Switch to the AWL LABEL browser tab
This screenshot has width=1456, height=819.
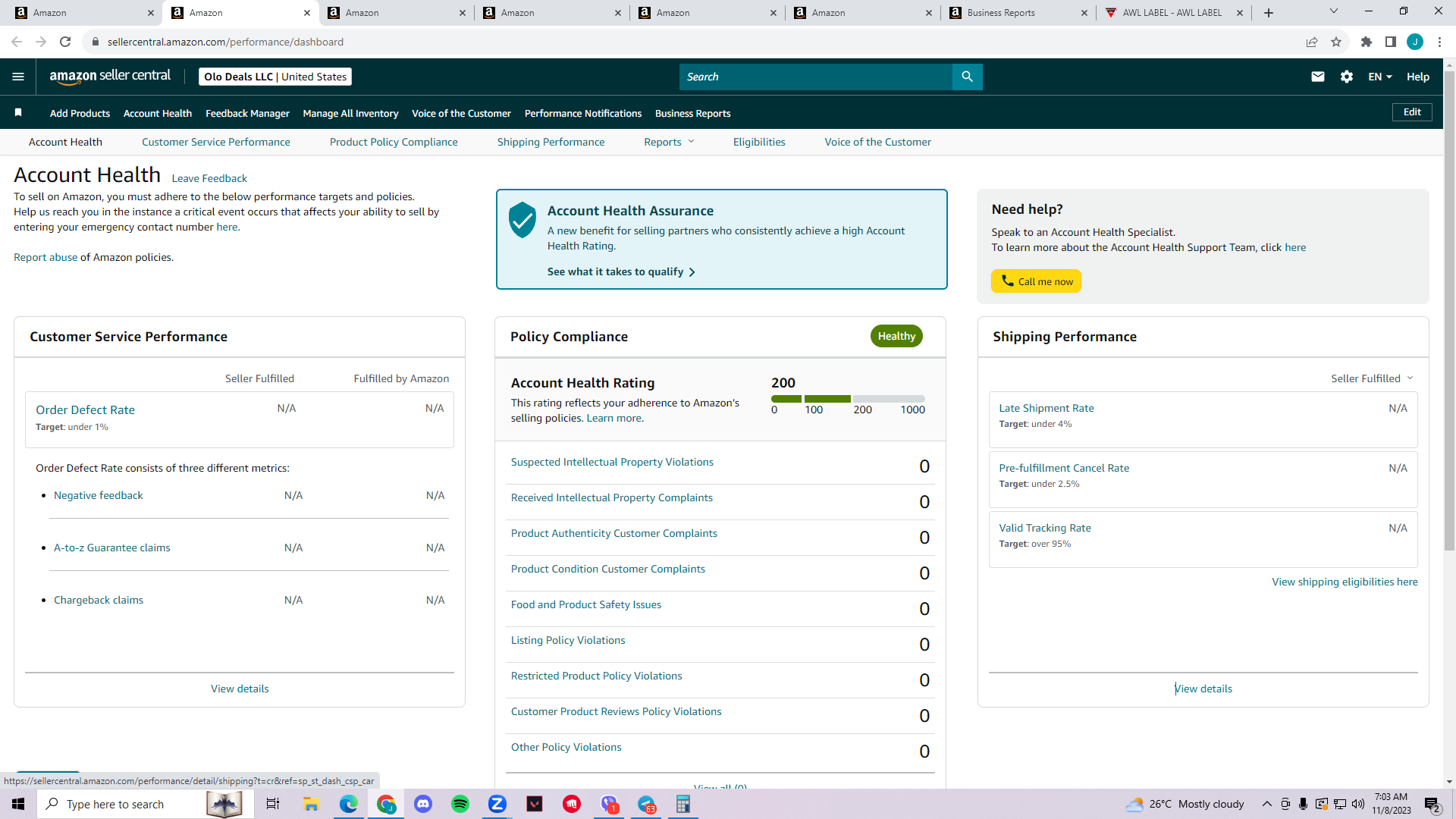1174,13
